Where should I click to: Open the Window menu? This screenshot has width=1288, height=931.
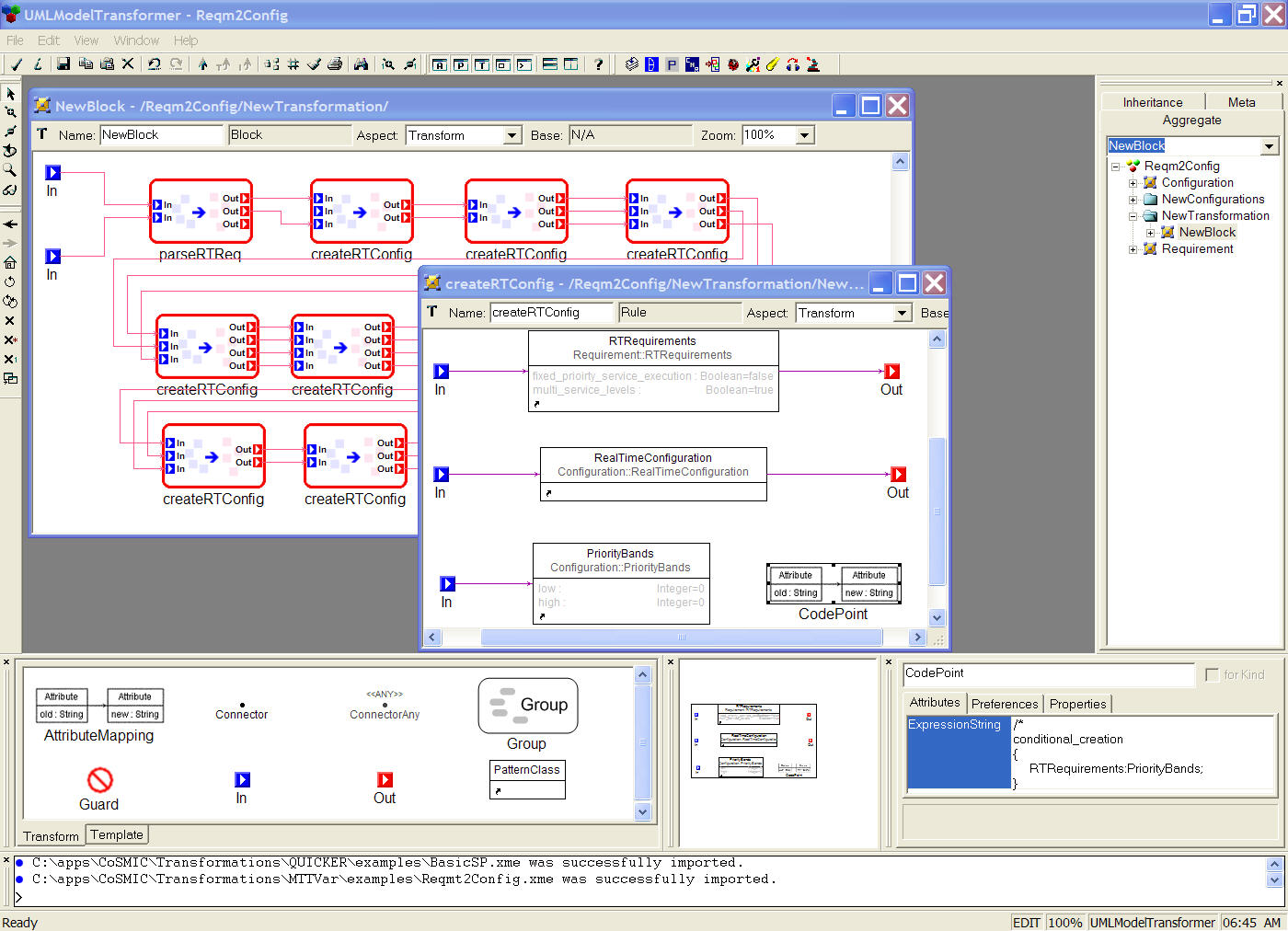point(136,40)
